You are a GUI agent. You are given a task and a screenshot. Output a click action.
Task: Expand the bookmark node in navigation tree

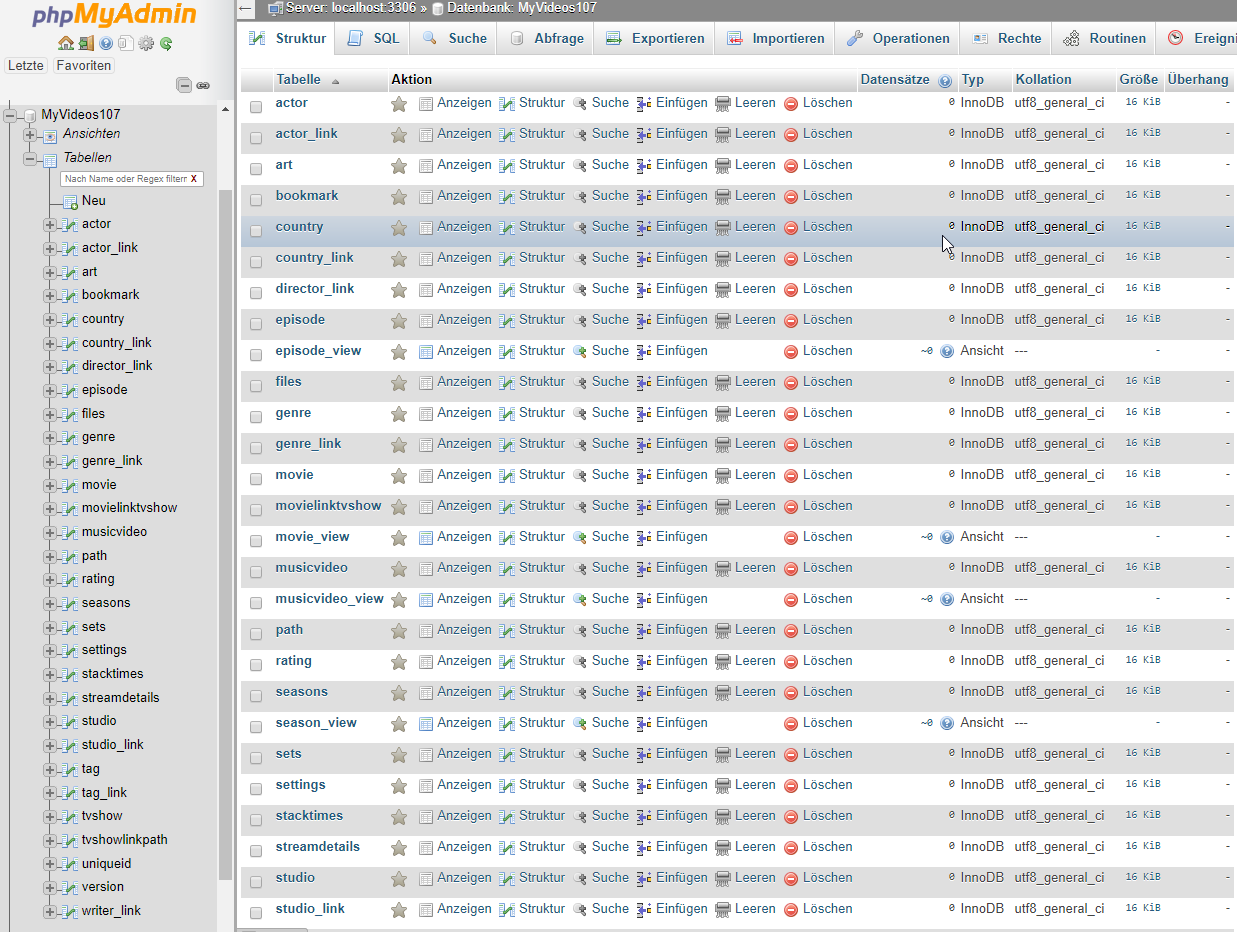pos(49,296)
